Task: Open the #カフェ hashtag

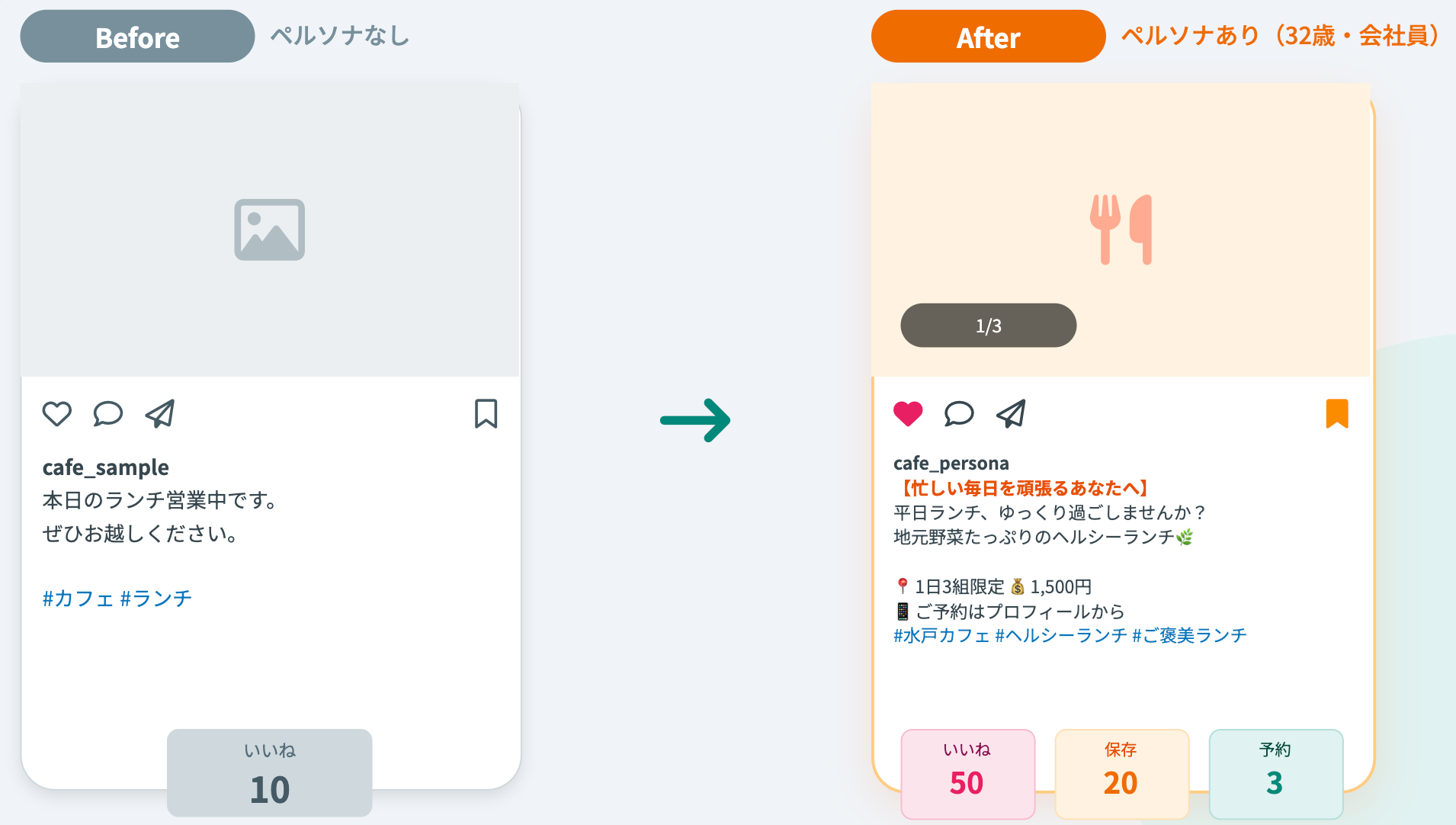Action: (78, 599)
